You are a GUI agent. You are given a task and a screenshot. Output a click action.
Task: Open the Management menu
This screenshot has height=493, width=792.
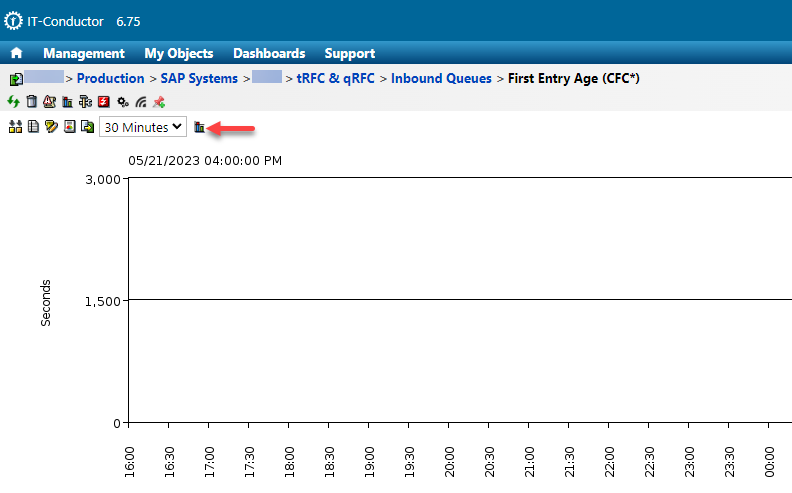click(84, 53)
